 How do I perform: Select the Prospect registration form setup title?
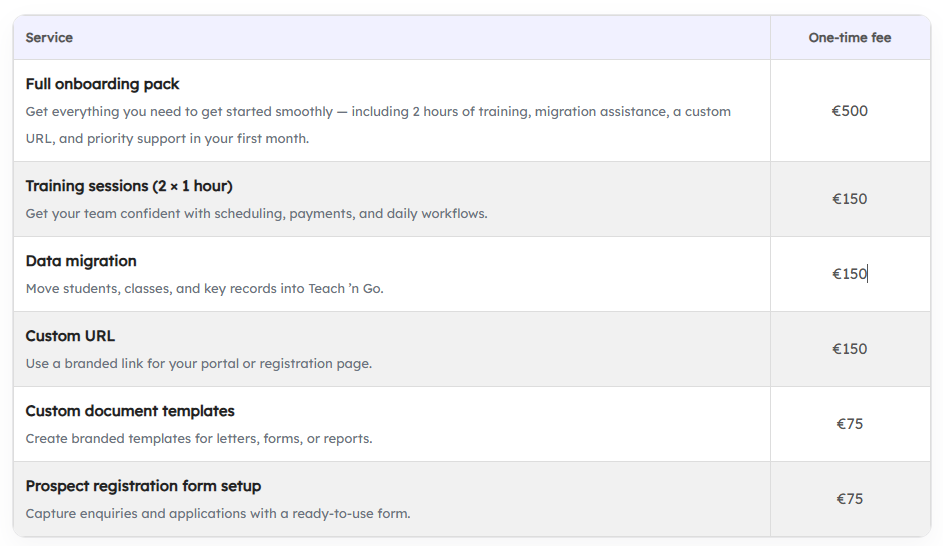click(x=143, y=486)
